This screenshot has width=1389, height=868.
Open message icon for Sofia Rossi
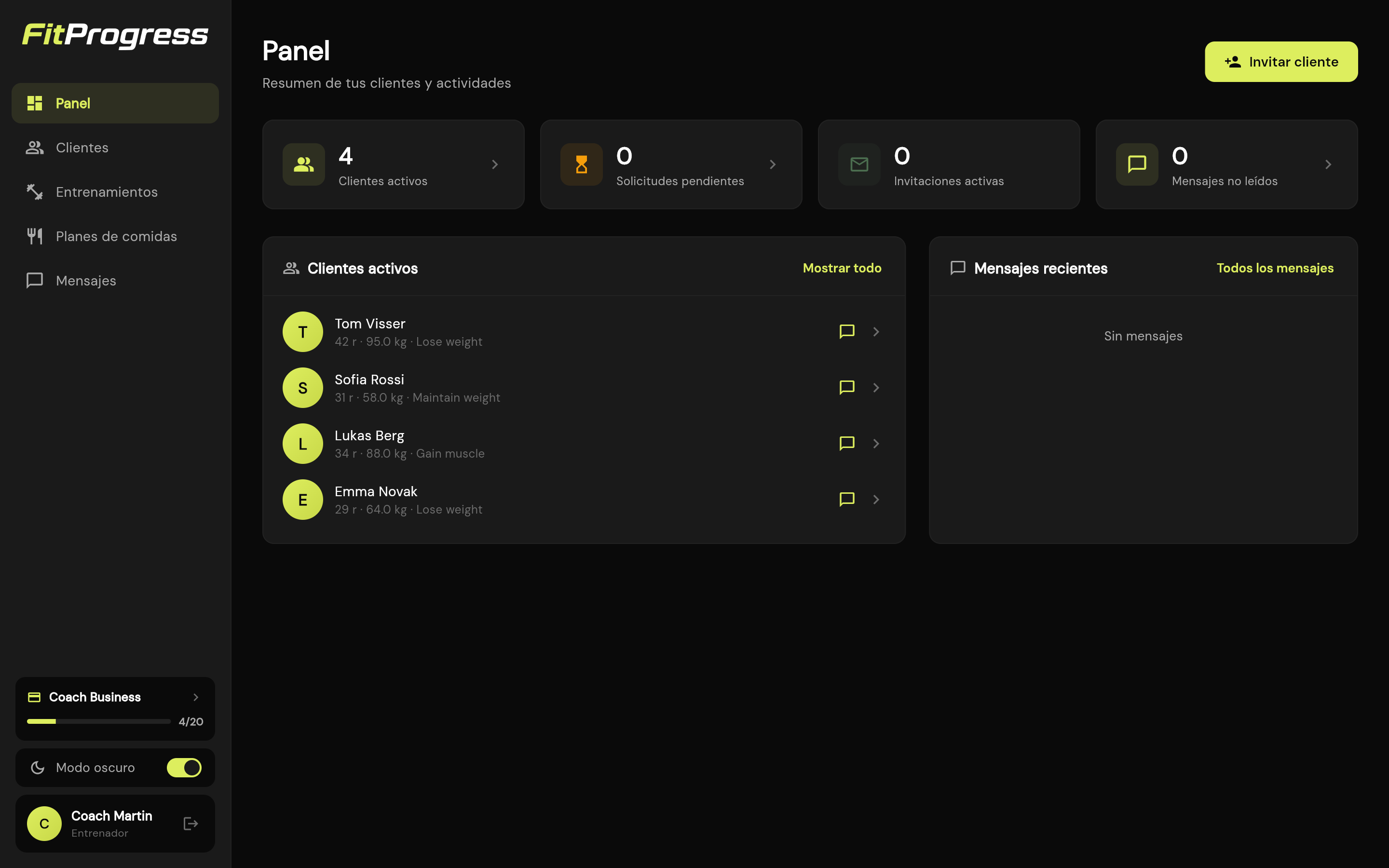[x=846, y=388]
